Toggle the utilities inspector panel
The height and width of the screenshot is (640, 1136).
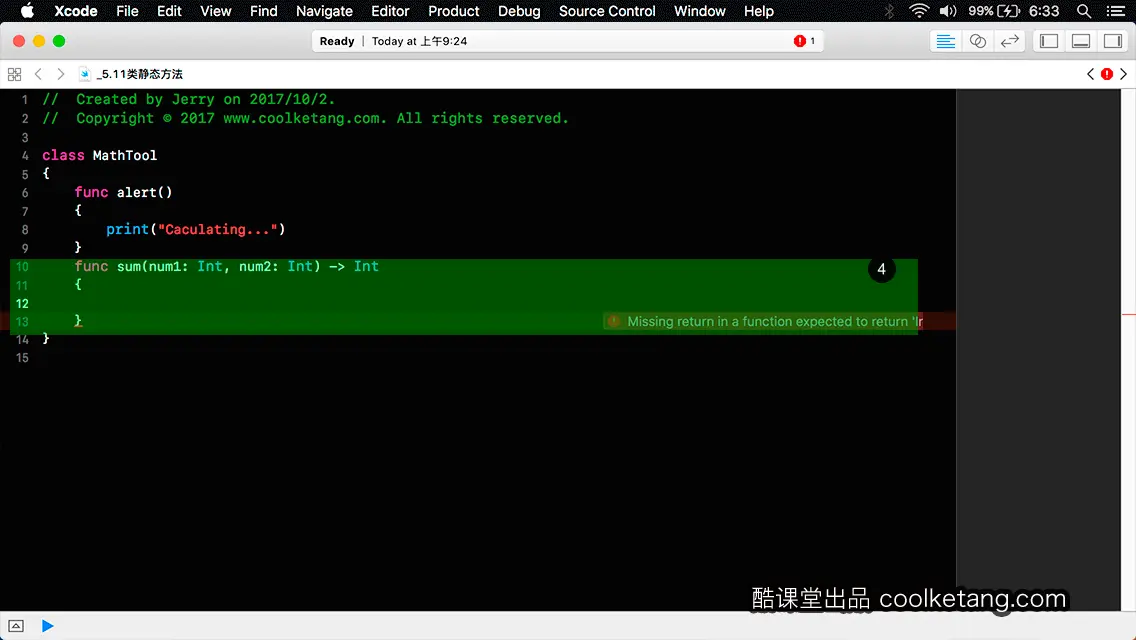coord(1113,41)
